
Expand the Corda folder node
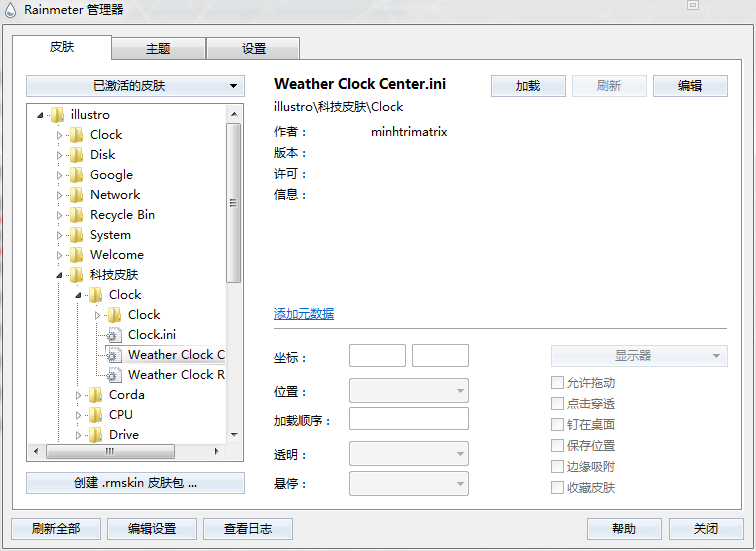pyautogui.click(x=78, y=395)
